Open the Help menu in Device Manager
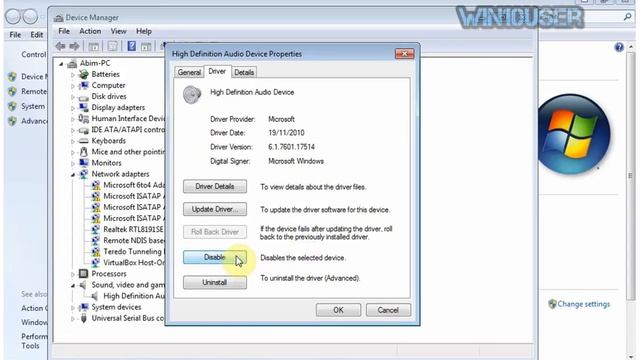Image resolution: width=640 pixels, height=360 pixels. 144,31
